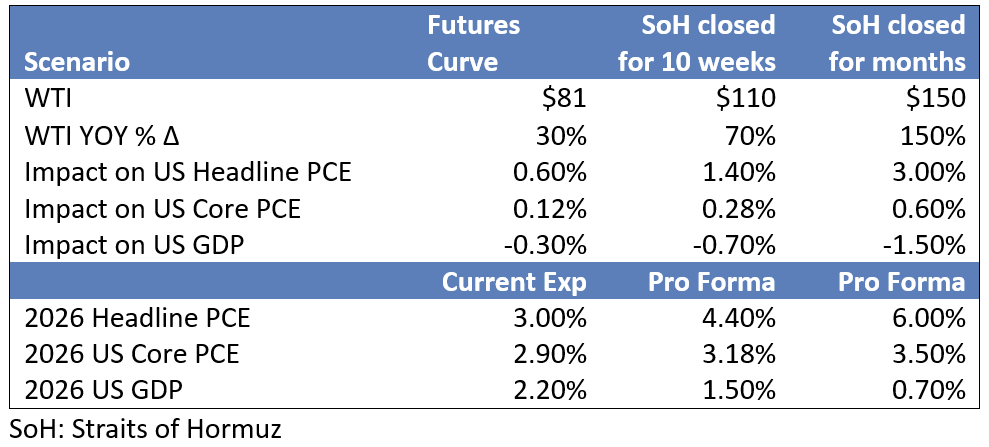
Task: Click the $150 WTI value
Action: pos(936,99)
